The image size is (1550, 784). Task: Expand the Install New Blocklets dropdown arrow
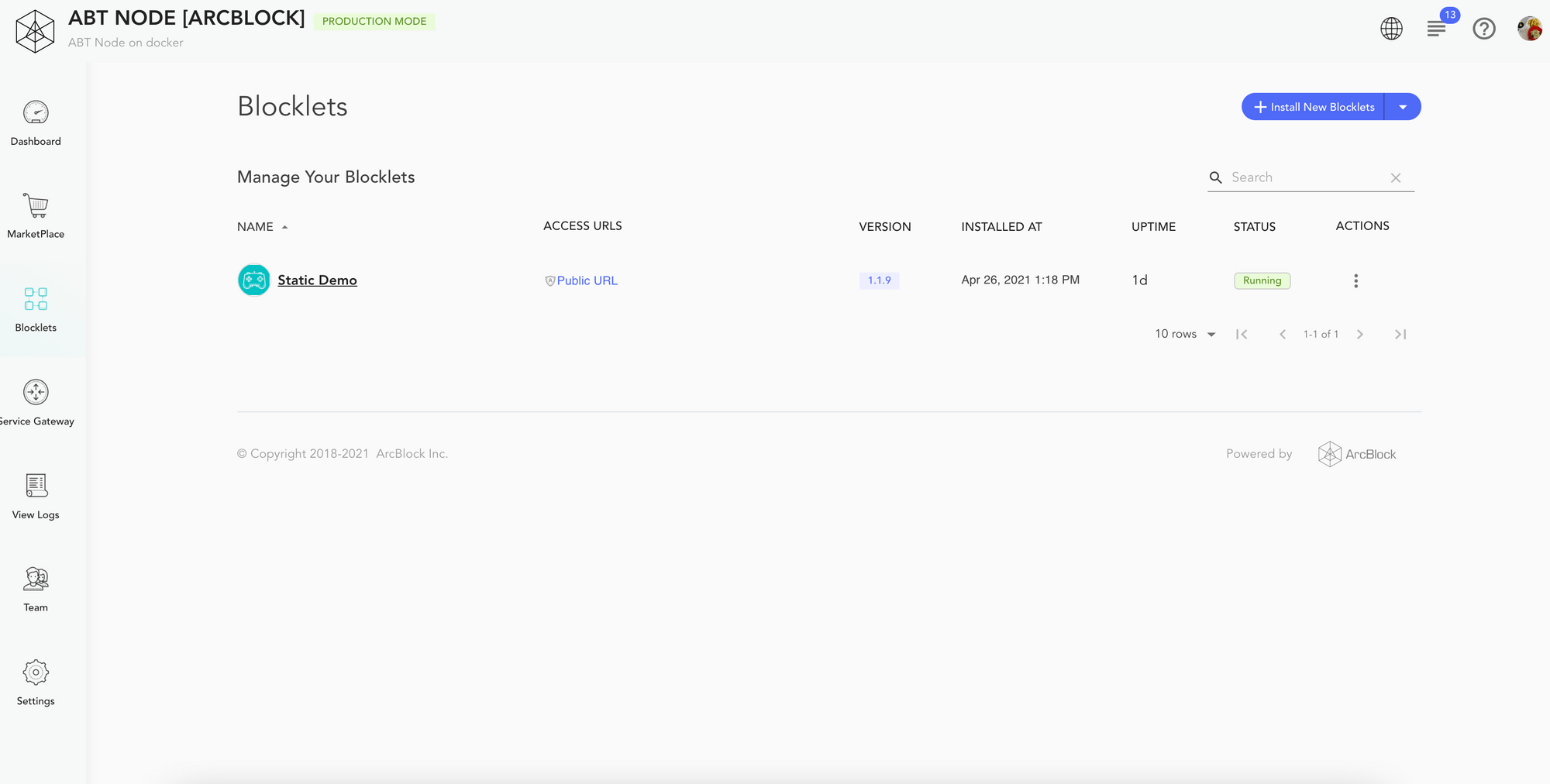click(x=1403, y=107)
